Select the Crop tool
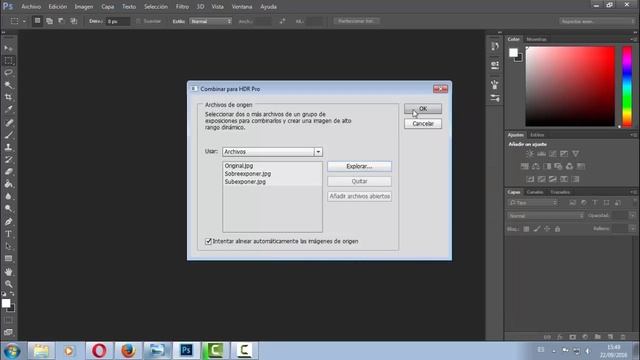The width and height of the screenshot is (640, 360). point(8,97)
